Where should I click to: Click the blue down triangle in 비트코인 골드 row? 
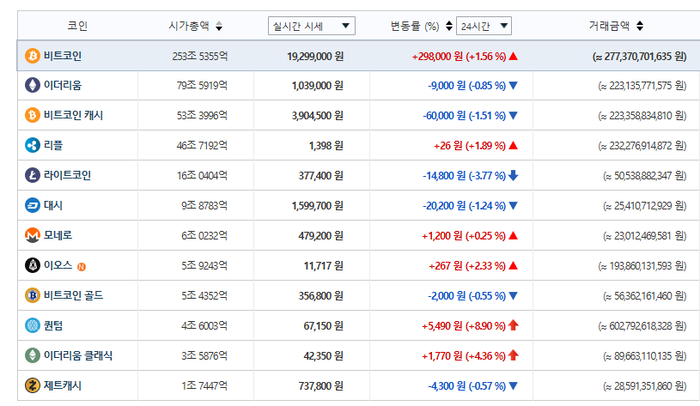pos(513,295)
